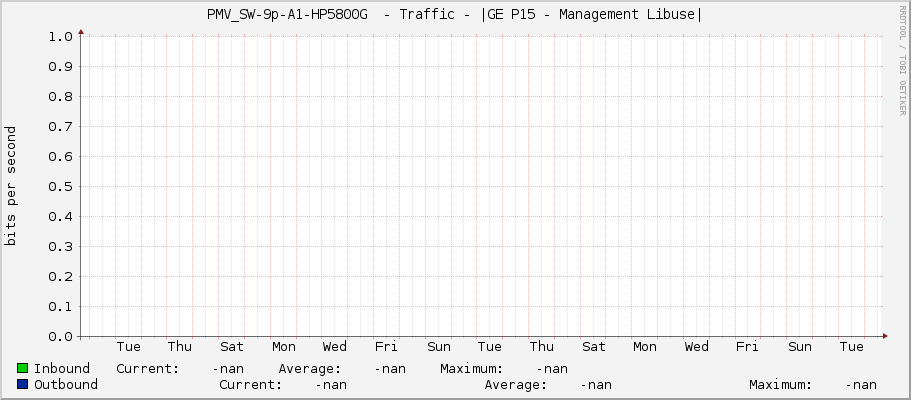Select the graph title text

[x=454, y=15]
